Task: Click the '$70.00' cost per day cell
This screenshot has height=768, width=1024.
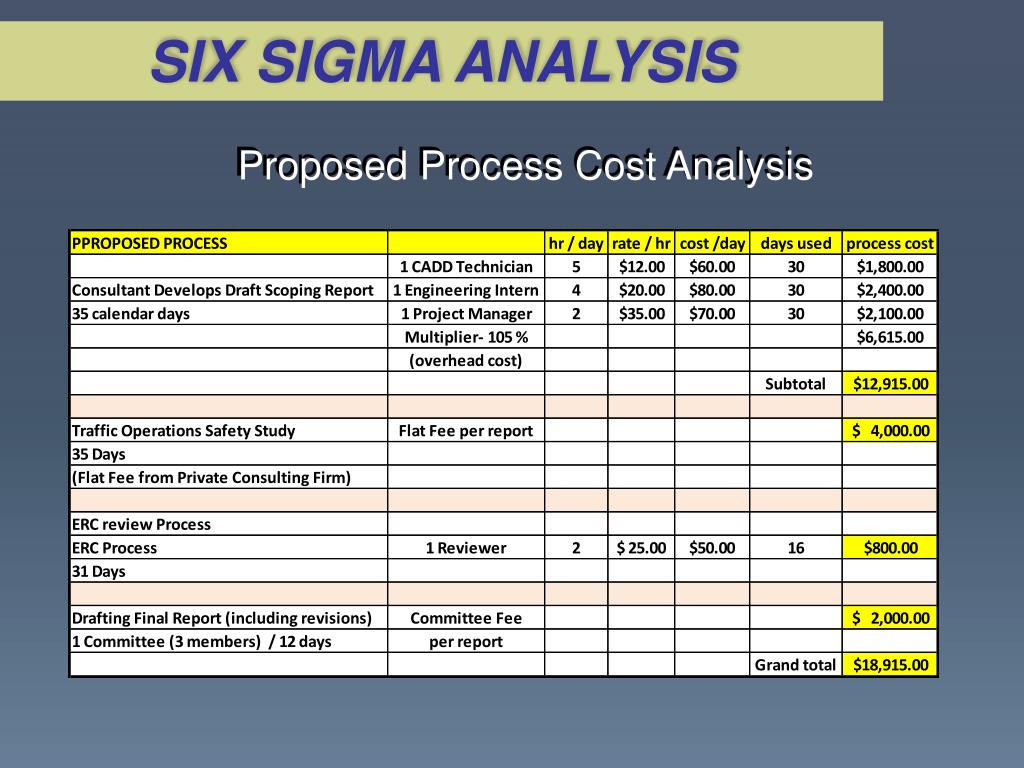Action: [x=712, y=313]
